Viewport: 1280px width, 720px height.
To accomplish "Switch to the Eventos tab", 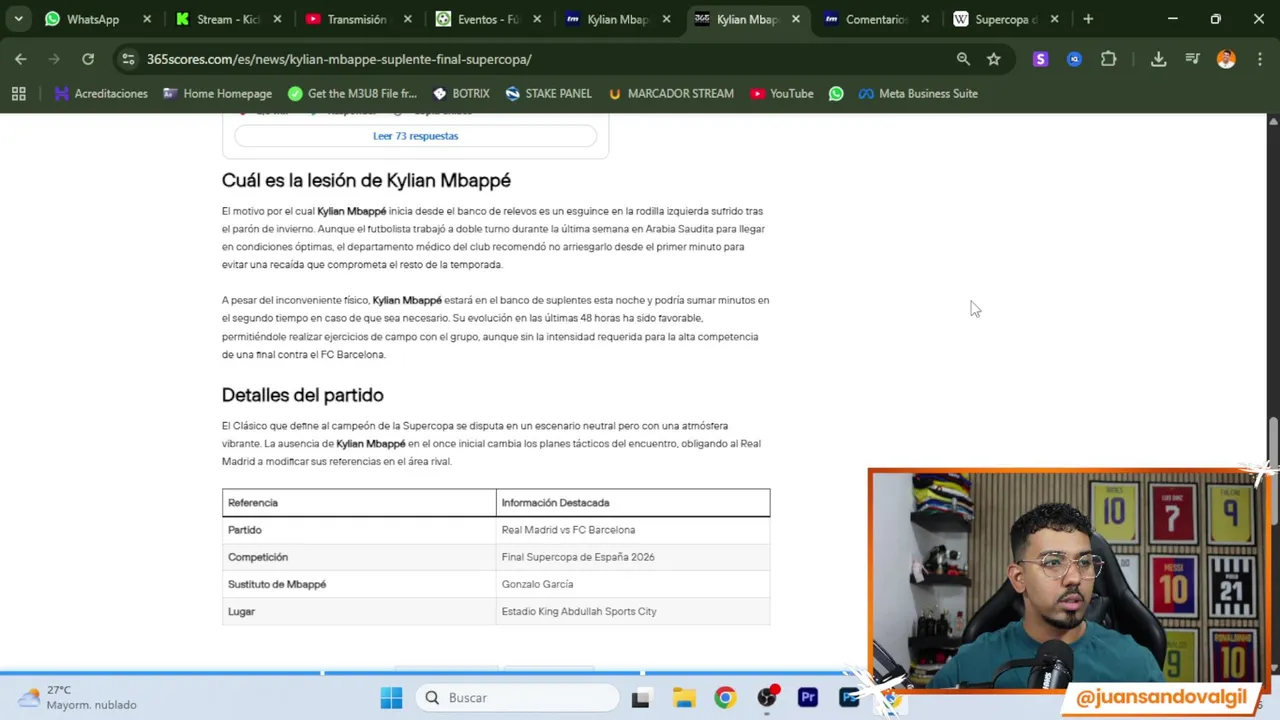I will (x=488, y=19).
